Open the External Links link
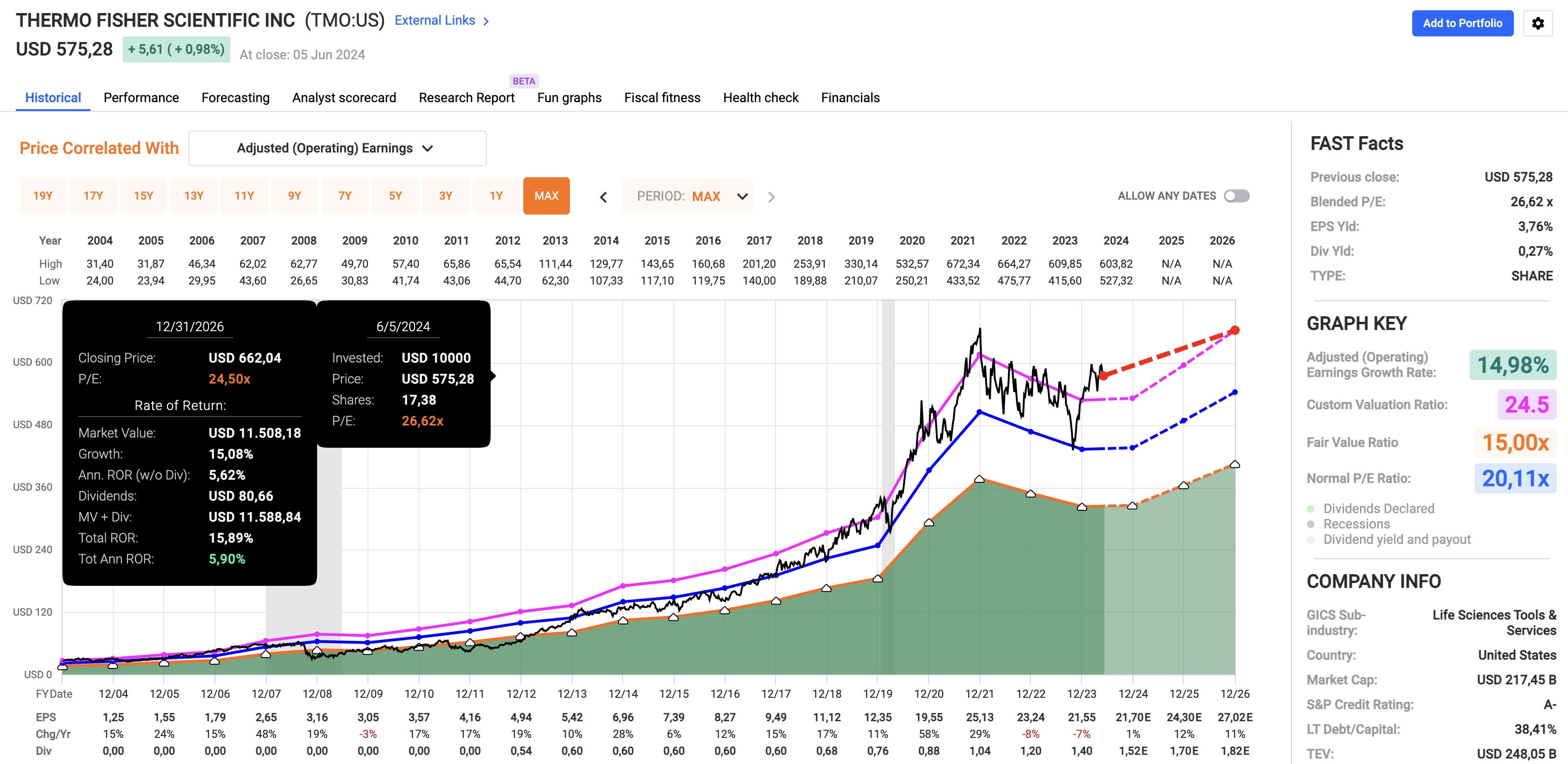 pyautogui.click(x=434, y=21)
